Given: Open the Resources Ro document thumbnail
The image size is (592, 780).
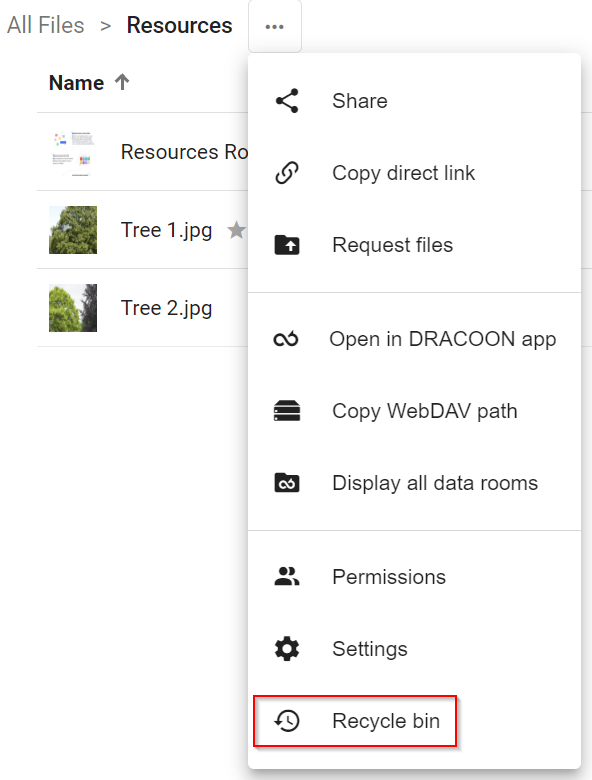Looking at the screenshot, I should 73,154.
